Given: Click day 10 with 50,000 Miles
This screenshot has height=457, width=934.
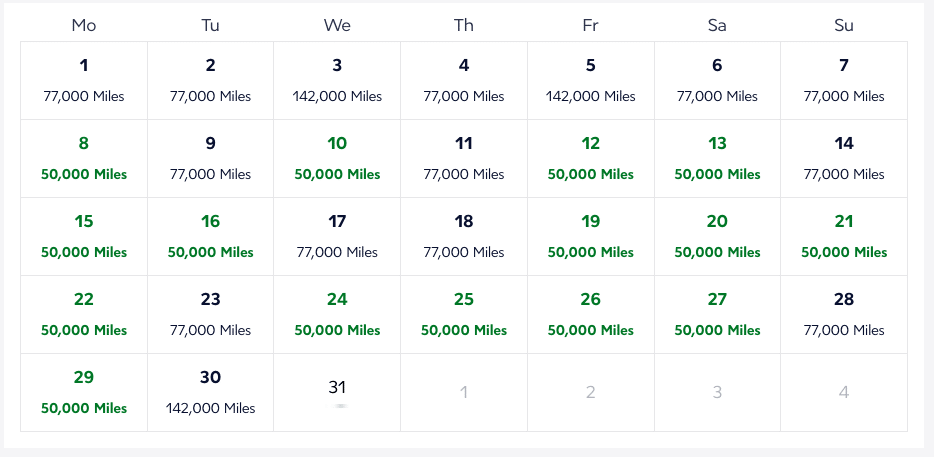Looking at the screenshot, I should (337, 158).
